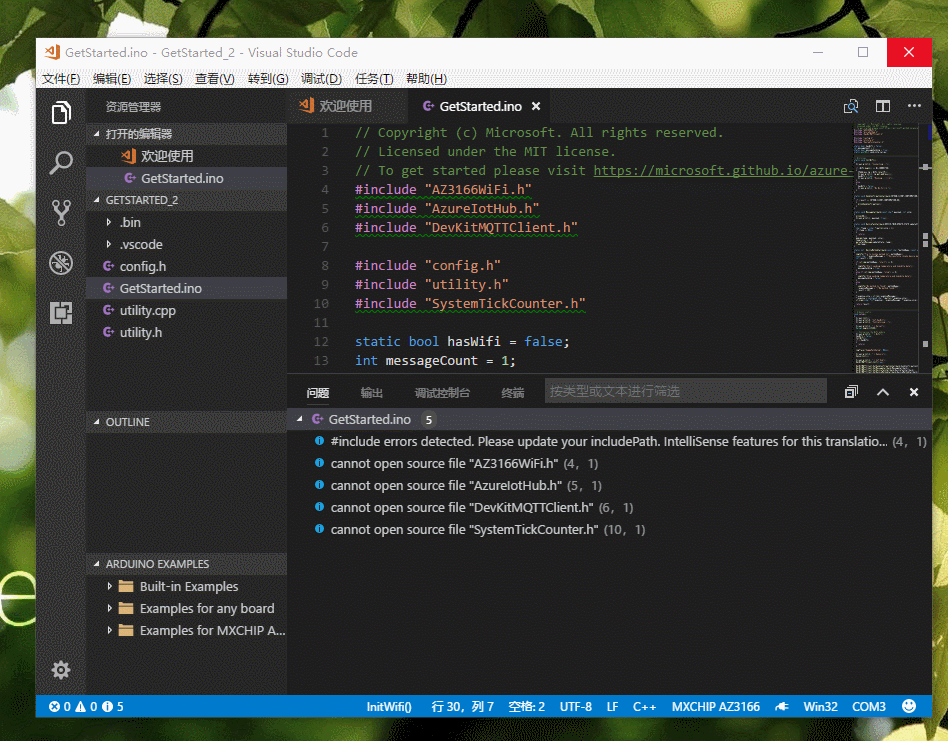
Task: Click the problems filter input field
Action: point(685,391)
